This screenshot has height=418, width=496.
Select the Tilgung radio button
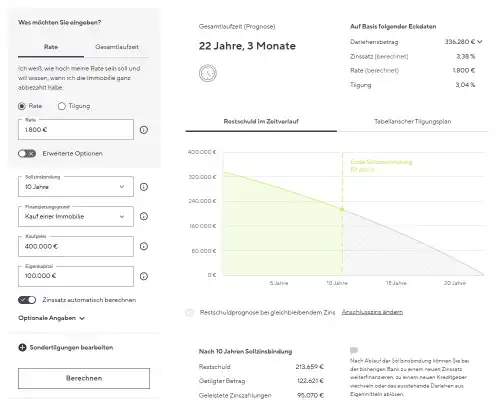(x=61, y=106)
